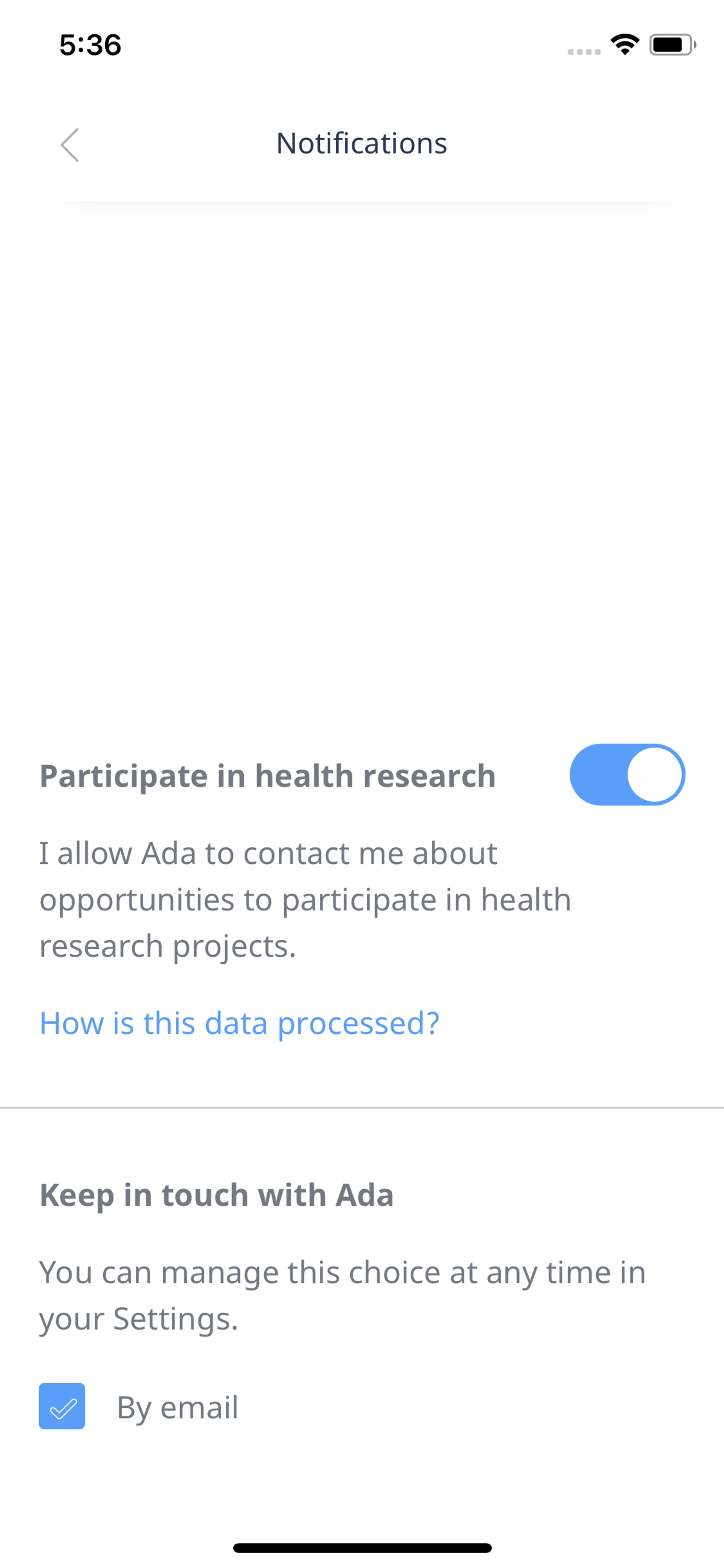
Task: Tap the Keep in touch with Ada heading
Action: pyautogui.click(x=216, y=1195)
